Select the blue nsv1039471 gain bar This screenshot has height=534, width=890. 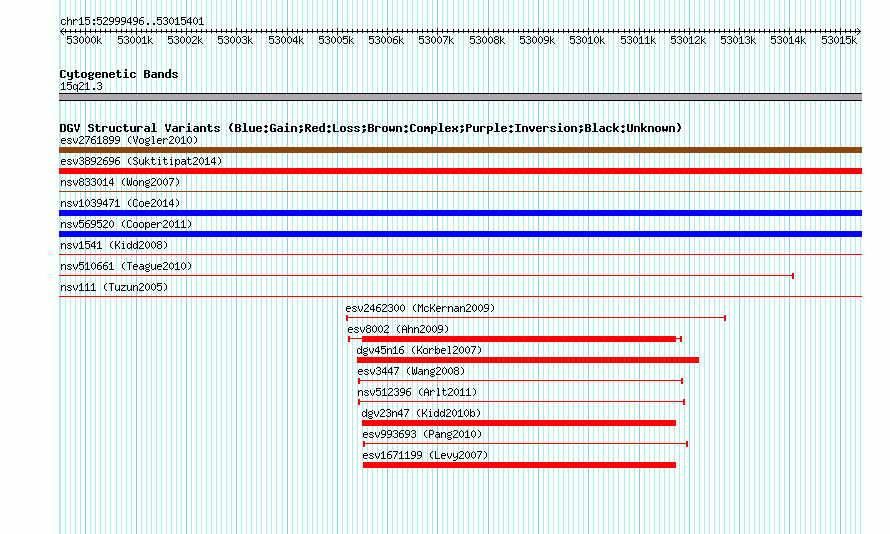(x=460, y=213)
